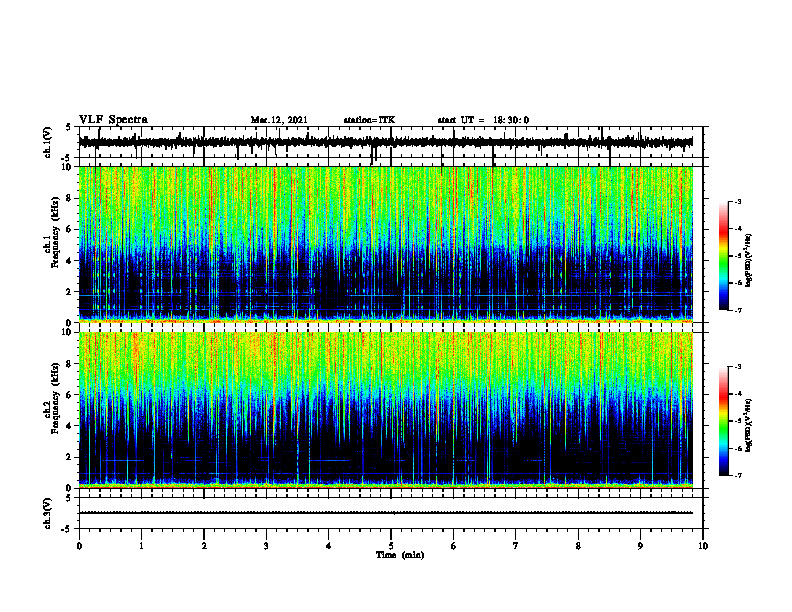Click the time axis tick label '7'
Screen dimensions: 792x612
point(516,546)
